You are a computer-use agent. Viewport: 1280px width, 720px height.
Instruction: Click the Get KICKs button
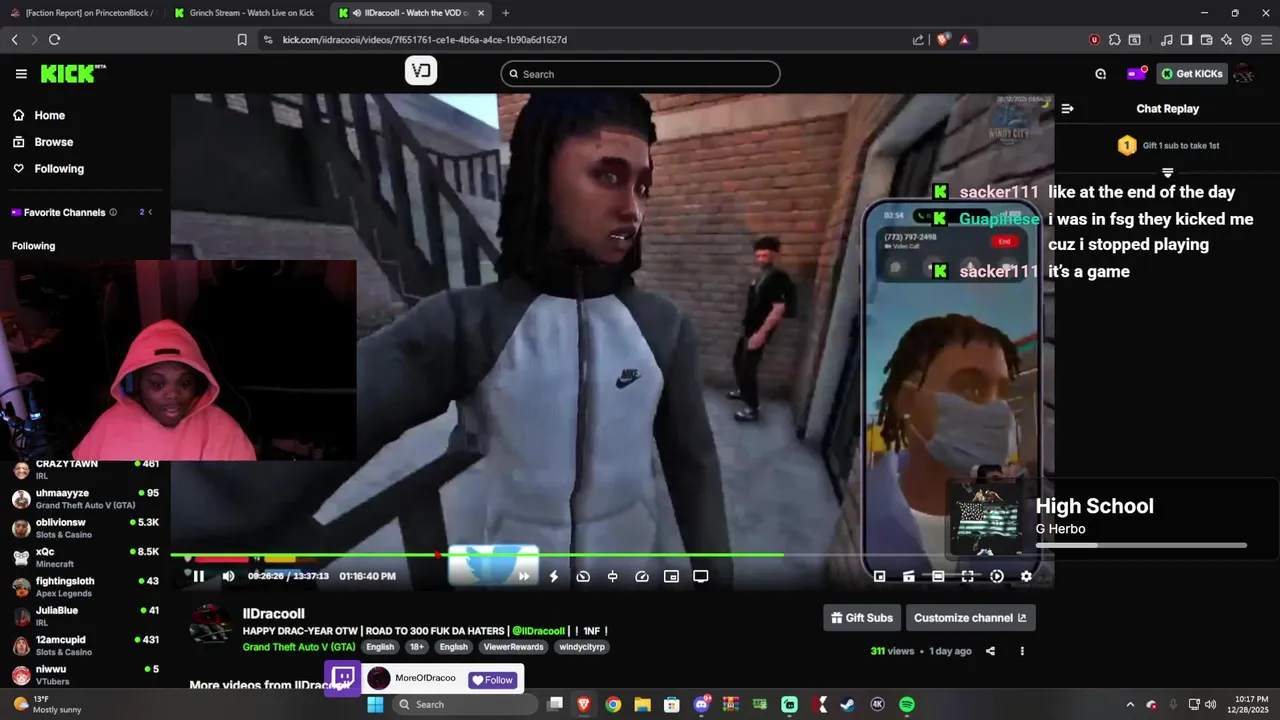coord(1192,74)
